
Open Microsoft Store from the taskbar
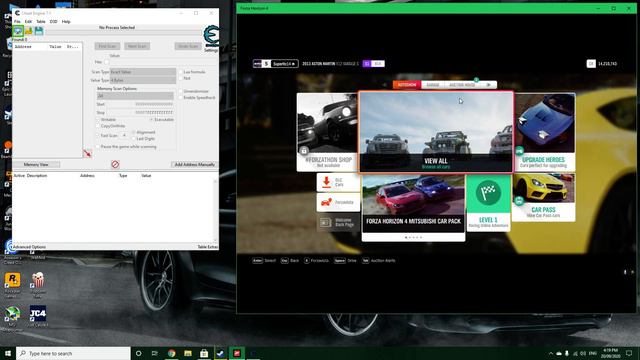click(x=204, y=353)
